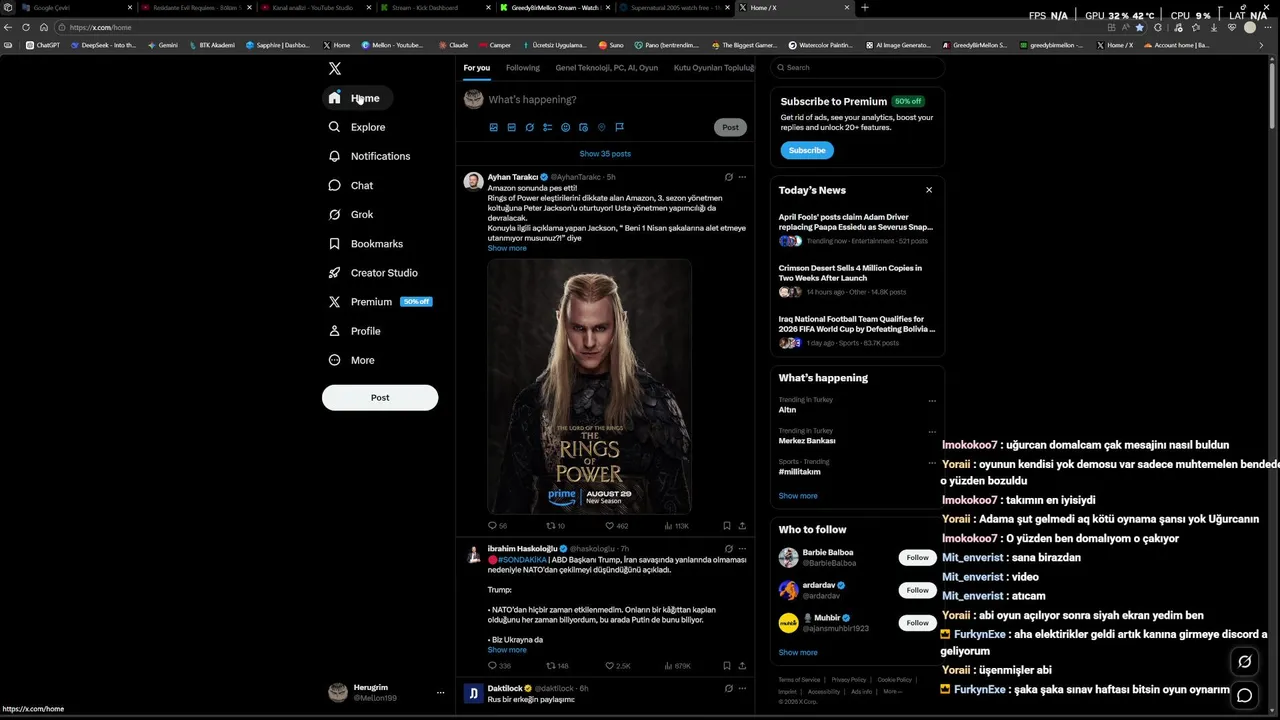Open more options for #millitakım trend
Screen dimensions: 1280x720
pyautogui.click(x=932, y=463)
